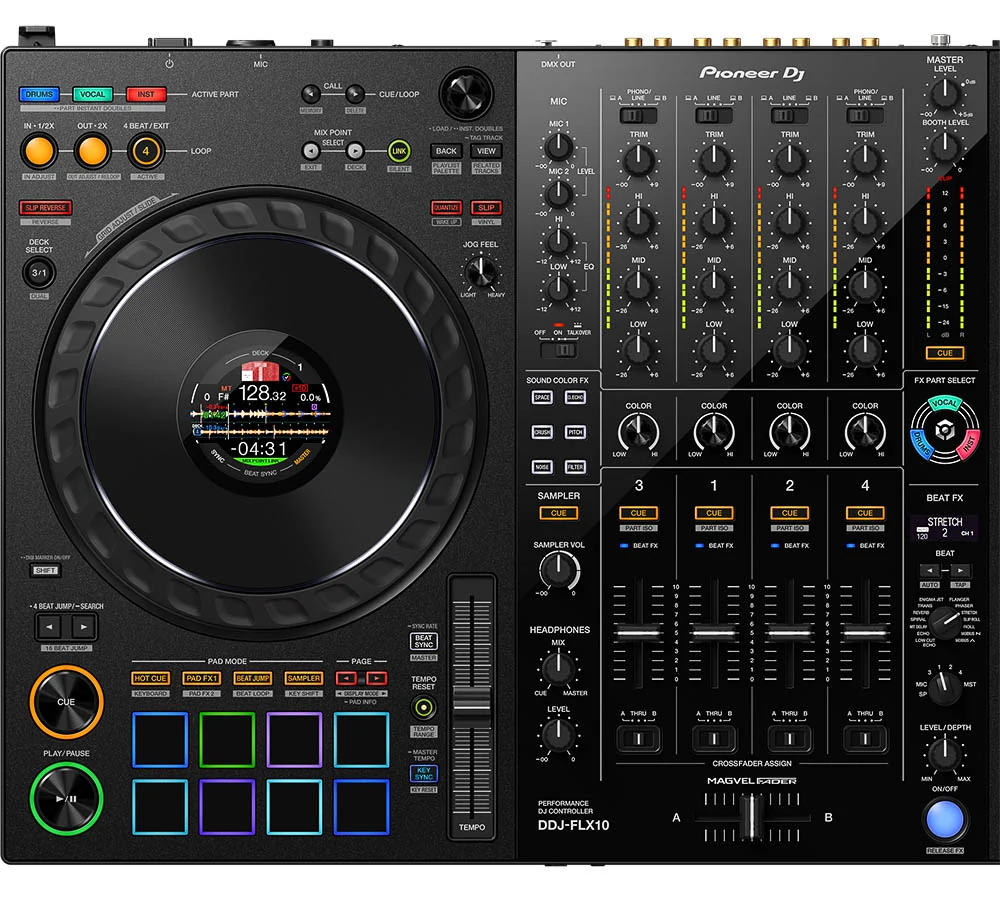Pick VOCAL in FX PART SELECT ring
This screenshot has width=1000, height=900.
click(945, 403)
